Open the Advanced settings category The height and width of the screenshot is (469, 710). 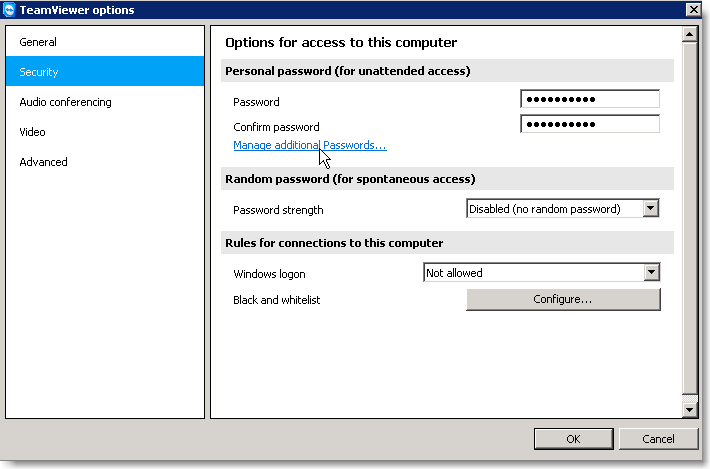[x=105, y=162]
